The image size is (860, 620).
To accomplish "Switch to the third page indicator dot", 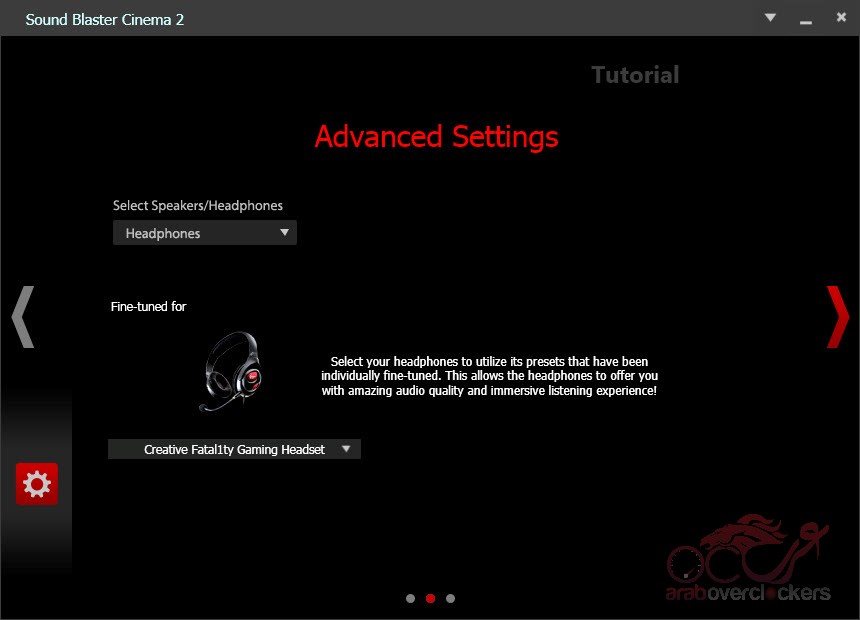I will pos(450,598).
